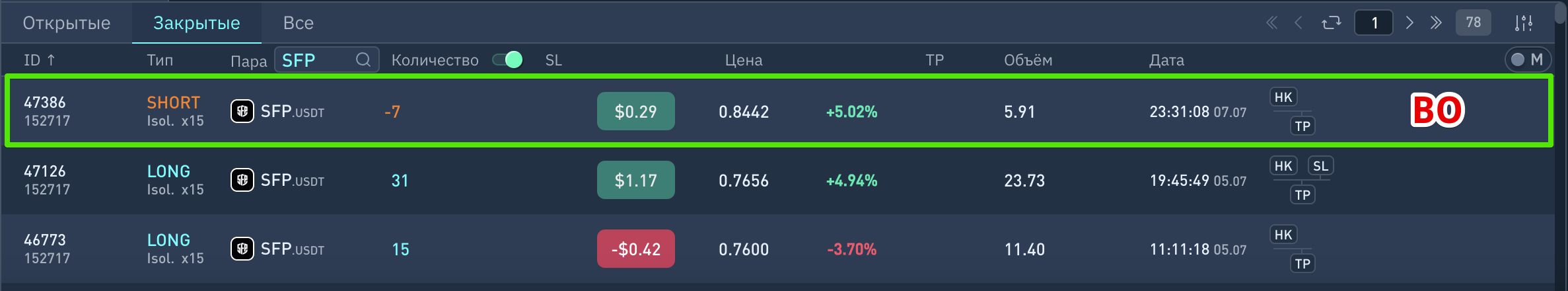This screenshot has height=291, width=1568.
Task: Jump to last page with double-right arrows
Action: click(x=1436, y=23)
